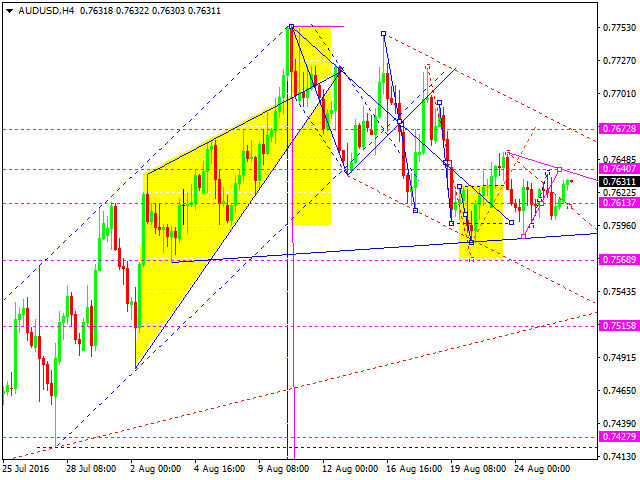The height and width of the screenshot is (480, 640).
Task: Click the 0.76728 magenta price level label
Action: pyautogui.click(x=619, y=129)
